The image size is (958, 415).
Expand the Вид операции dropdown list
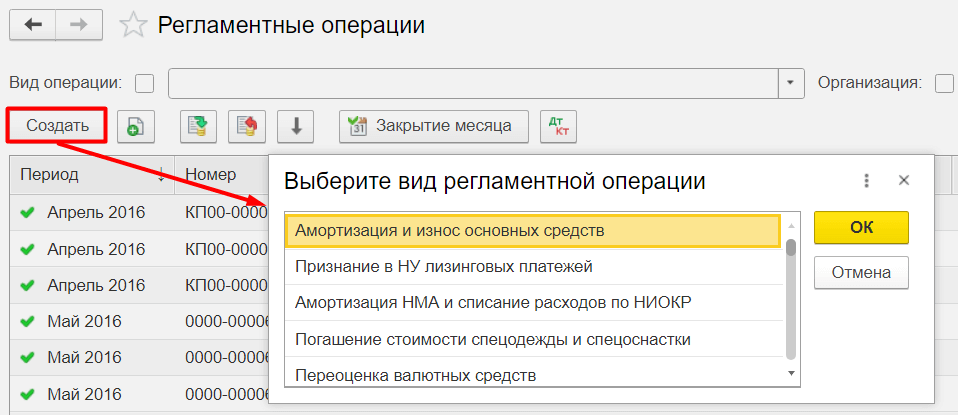click(x=791, y=83)
